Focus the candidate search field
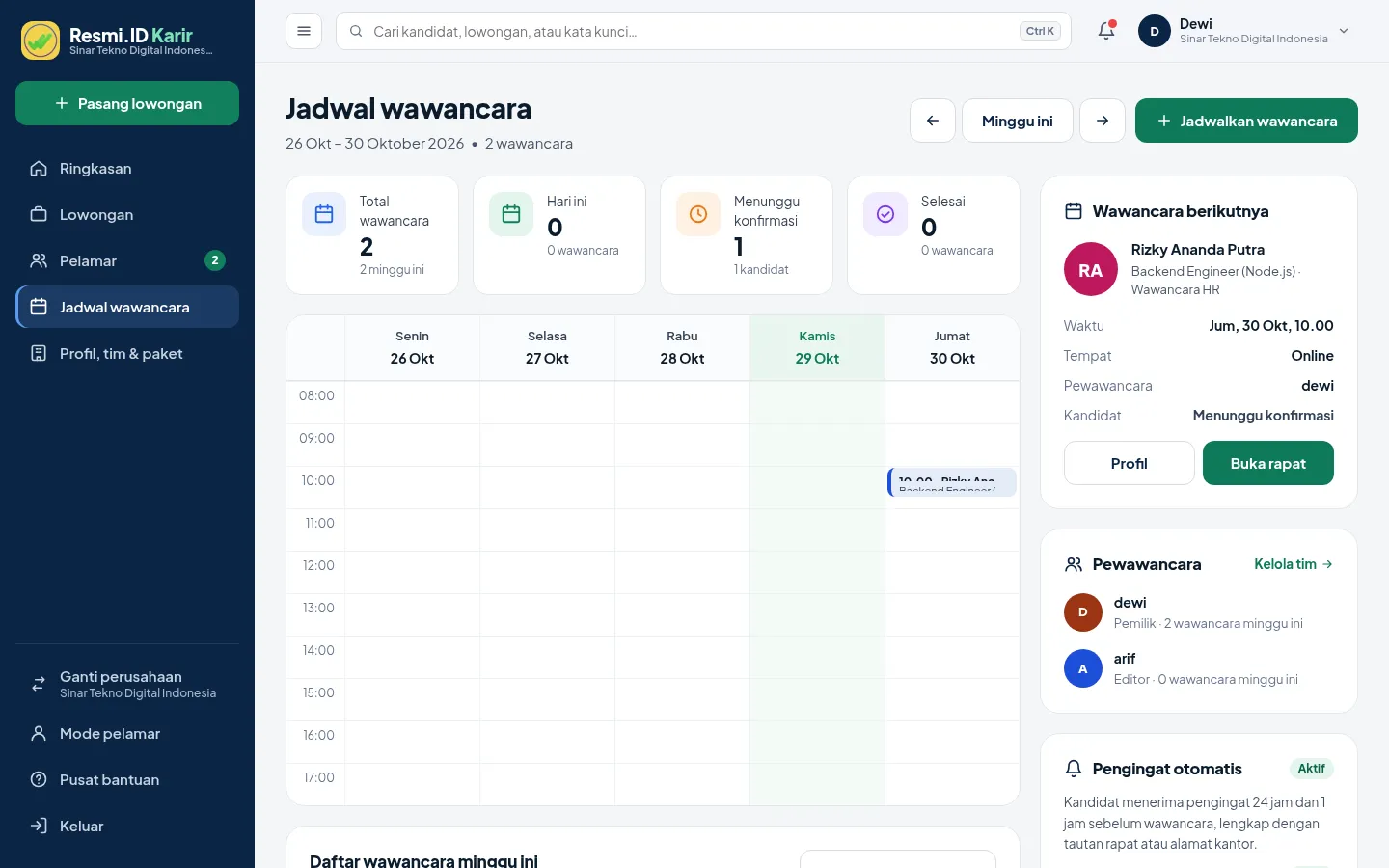Image resolution: width=1389 pixels, height=868 pixels. (703, 31)
